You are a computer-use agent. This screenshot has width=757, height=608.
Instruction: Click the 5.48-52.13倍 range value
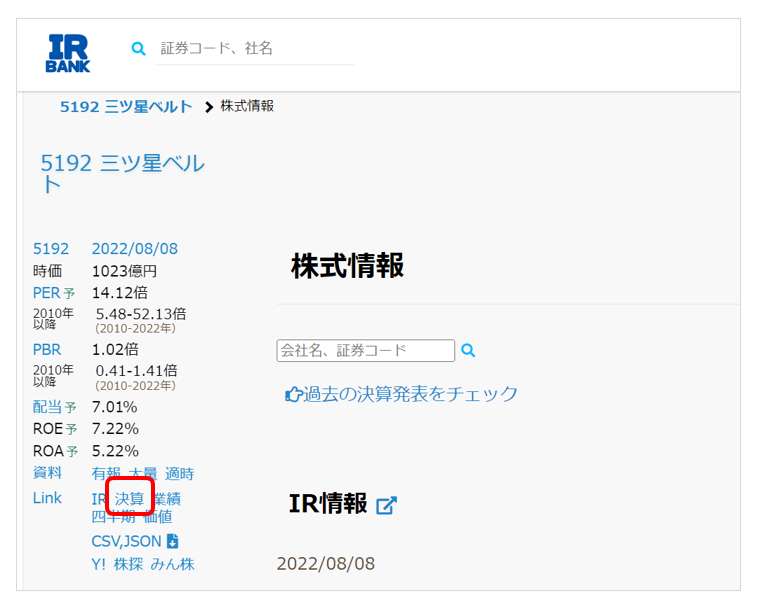[x=141, y=314]
